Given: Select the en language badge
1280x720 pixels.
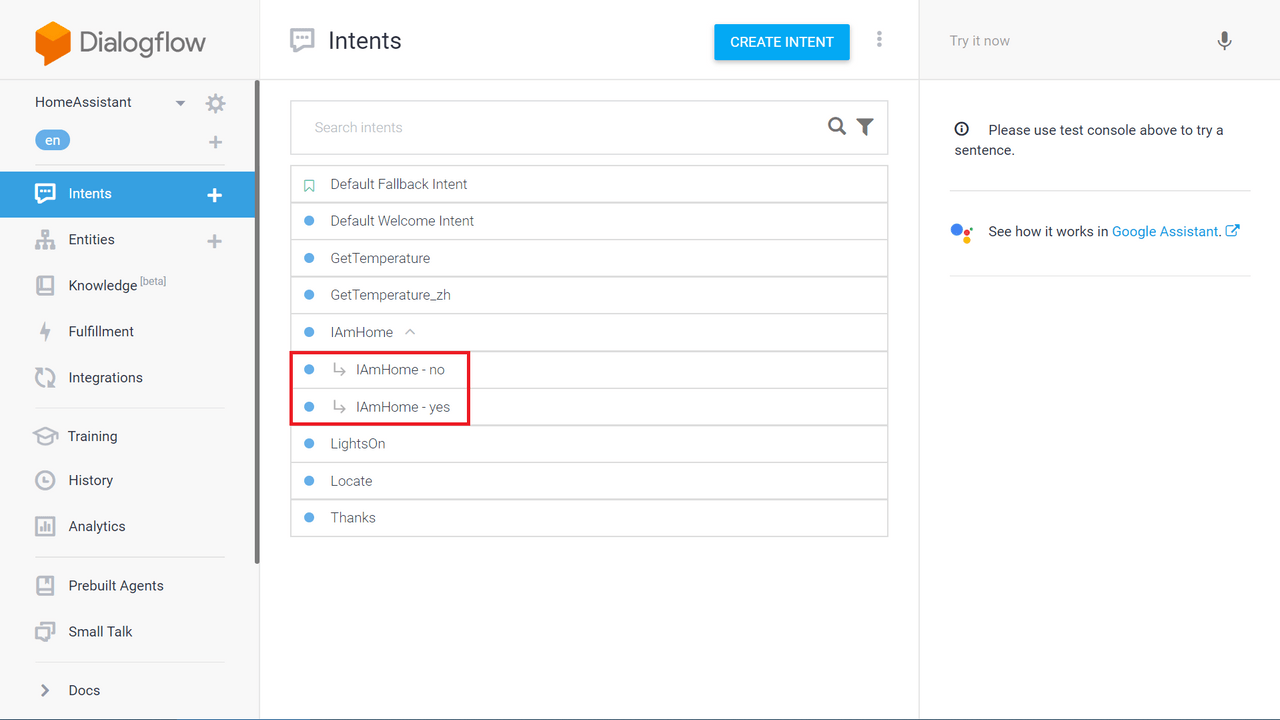Looking at the screenshot, I should point(52,141).
